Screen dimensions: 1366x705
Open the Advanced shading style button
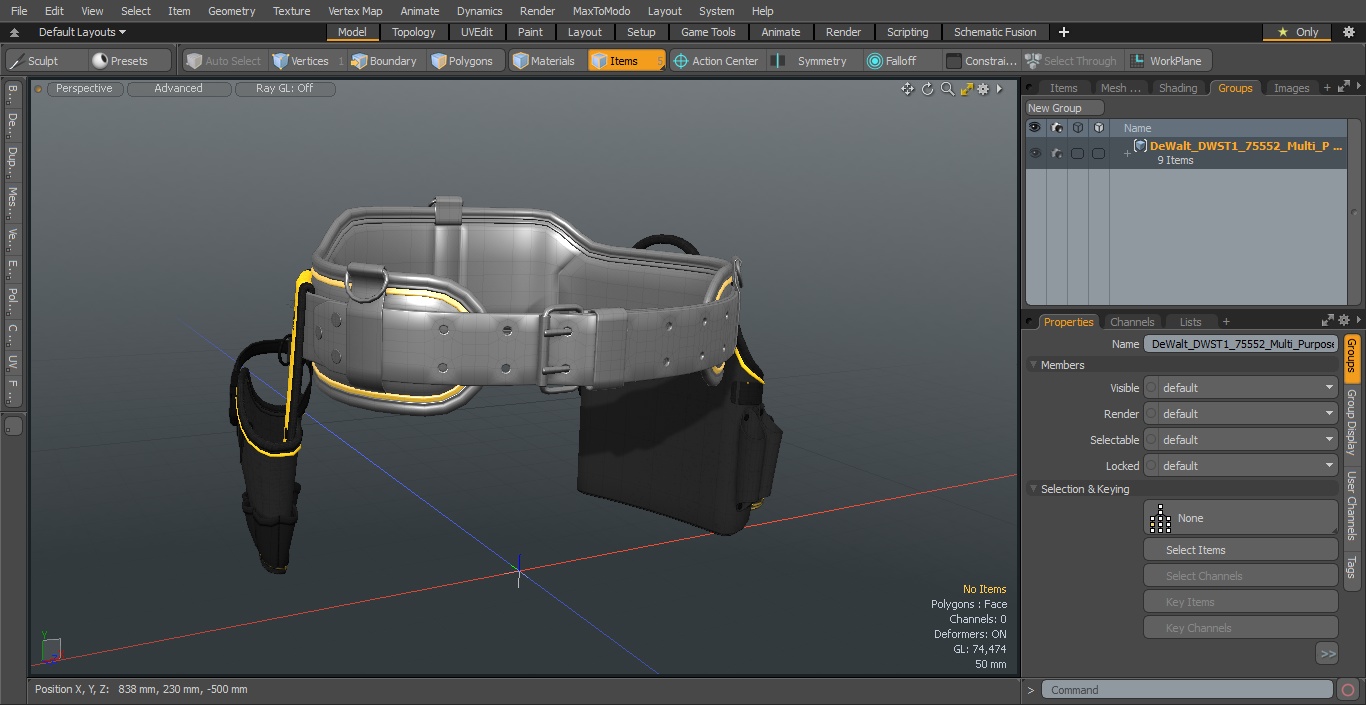178,89
